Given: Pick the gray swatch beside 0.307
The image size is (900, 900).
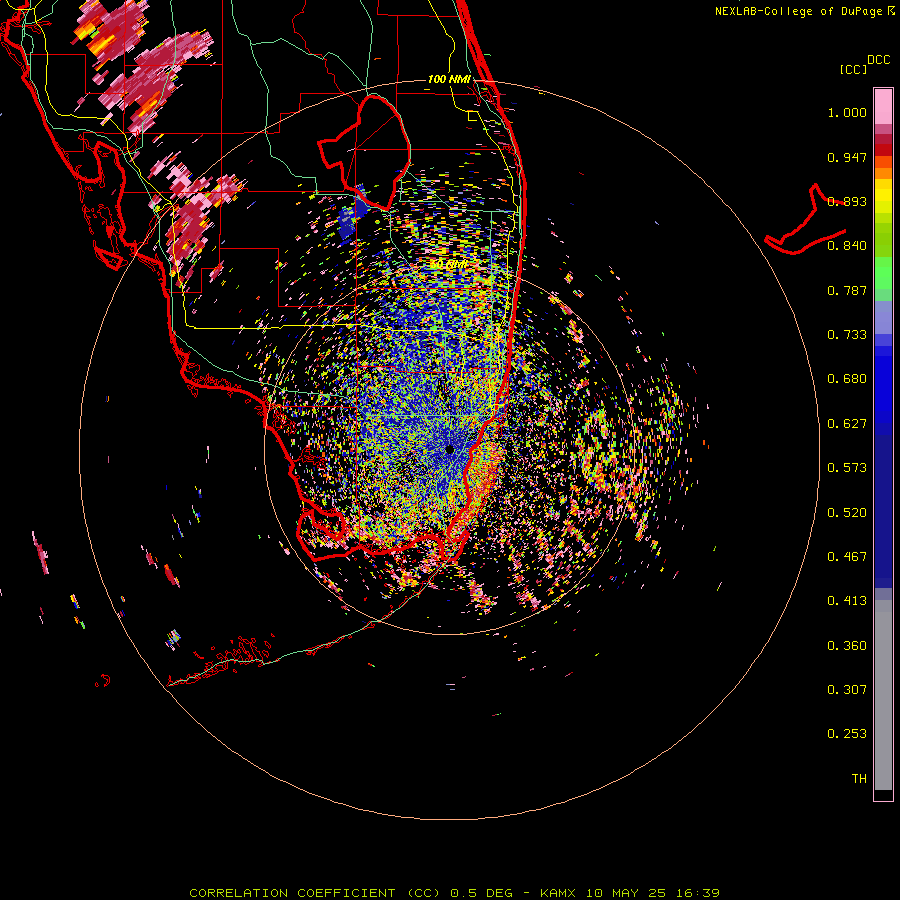Looking at the screenshot, I should pyautogui.click(x=883, y=695).
